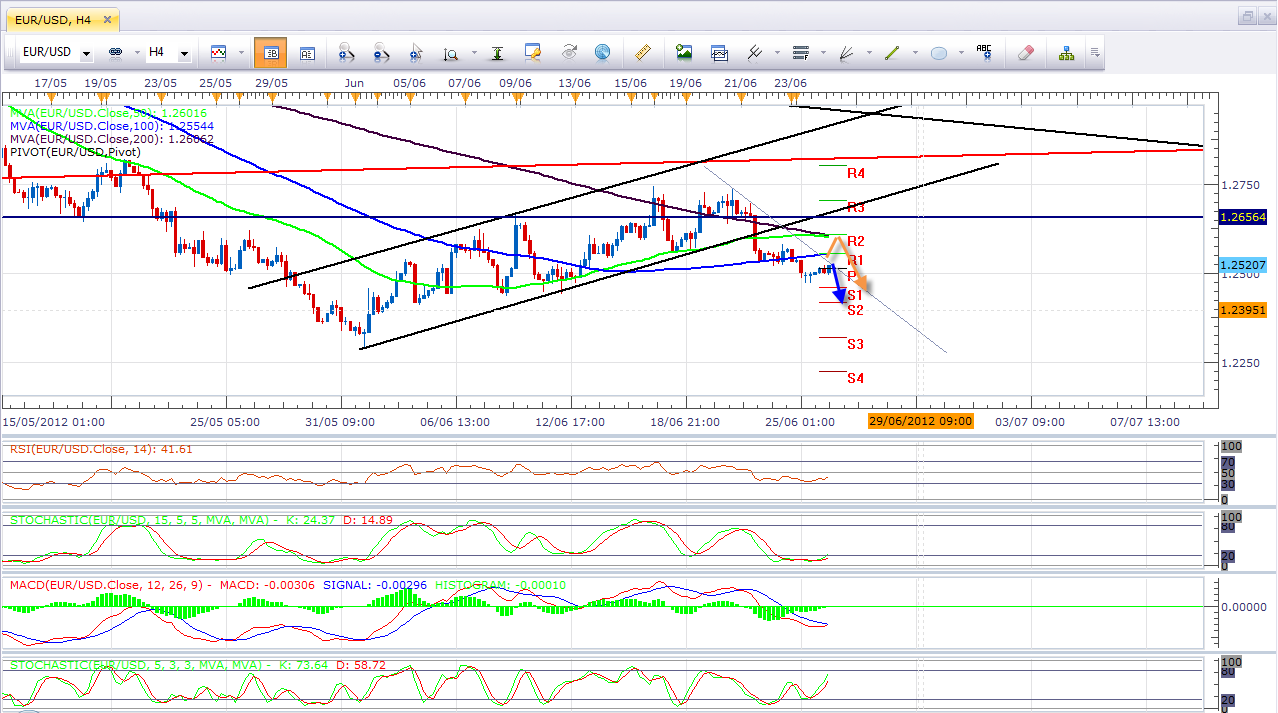Click the S2 pivot level label
This screenshot has height=713, width=1278.
856,310
